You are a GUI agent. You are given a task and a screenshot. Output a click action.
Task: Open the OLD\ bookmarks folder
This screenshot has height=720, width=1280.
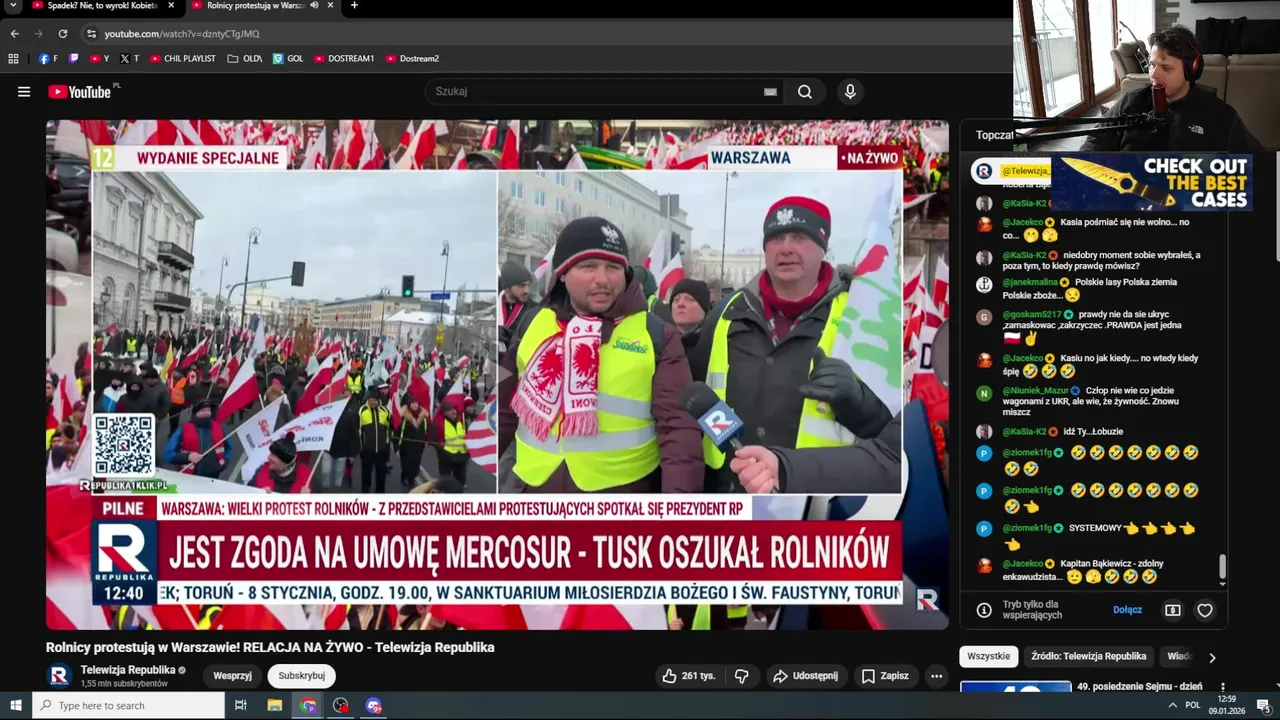(245, 59)
